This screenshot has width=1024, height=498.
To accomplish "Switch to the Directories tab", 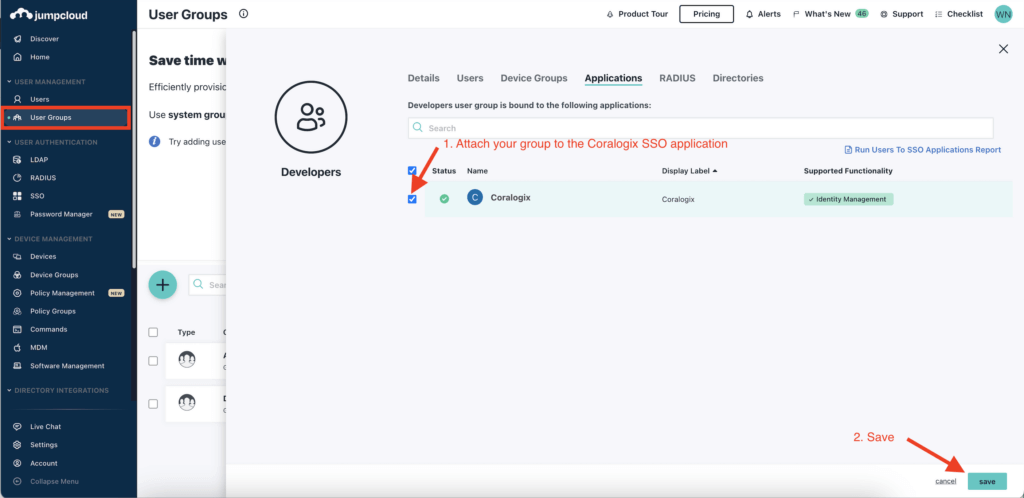I will 738,78.
